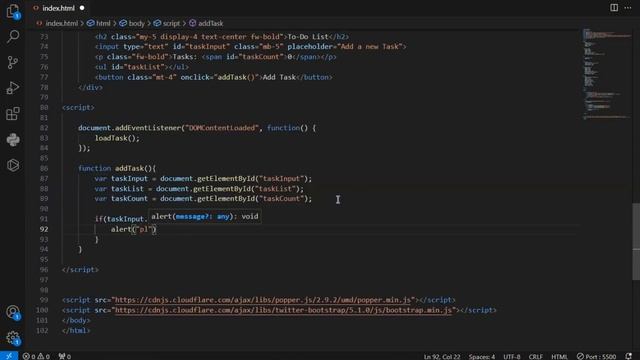Viewport: 640px width, 360px height.
Task: Place cursor inside alert("pl") on line 92
Action: point(144,229)
